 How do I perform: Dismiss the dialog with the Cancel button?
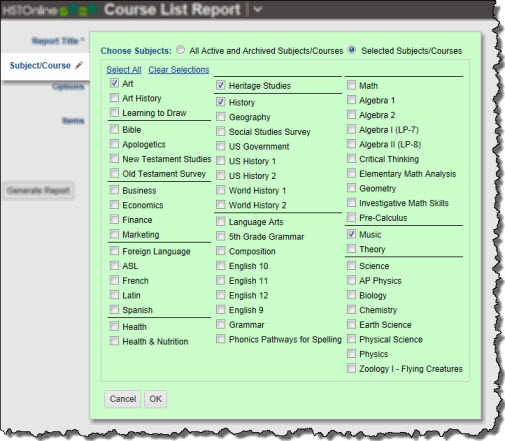tap(123, 399)
